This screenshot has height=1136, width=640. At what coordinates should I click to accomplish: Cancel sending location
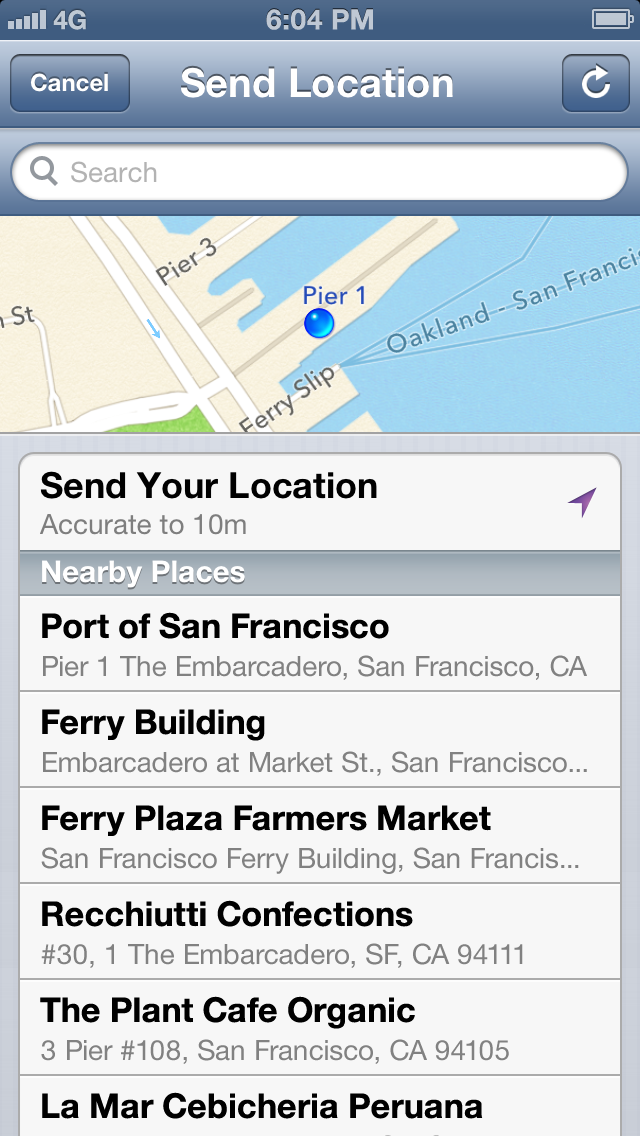tap(70, 83)
